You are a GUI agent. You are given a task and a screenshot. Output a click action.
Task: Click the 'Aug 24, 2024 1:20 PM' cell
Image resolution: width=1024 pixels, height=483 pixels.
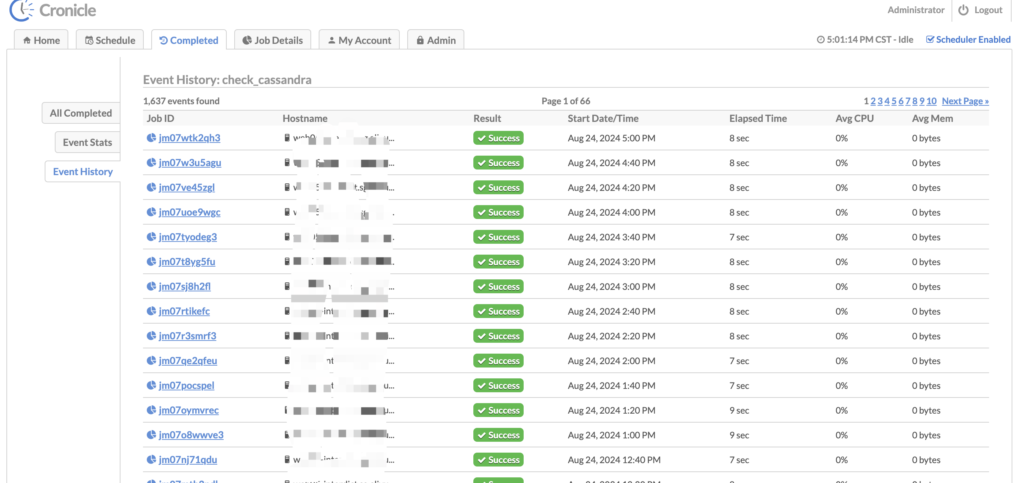pyautogui.click(x=611, y=411)
